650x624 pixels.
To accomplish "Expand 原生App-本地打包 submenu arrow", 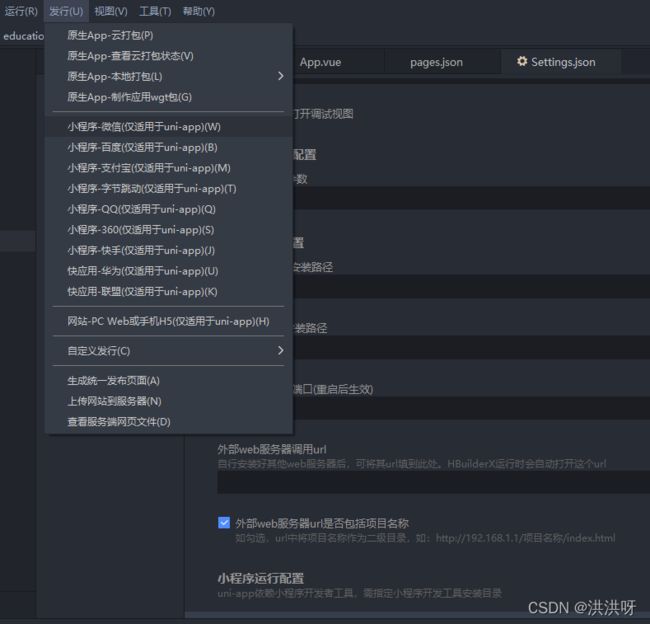I will (x=281, y=76).
